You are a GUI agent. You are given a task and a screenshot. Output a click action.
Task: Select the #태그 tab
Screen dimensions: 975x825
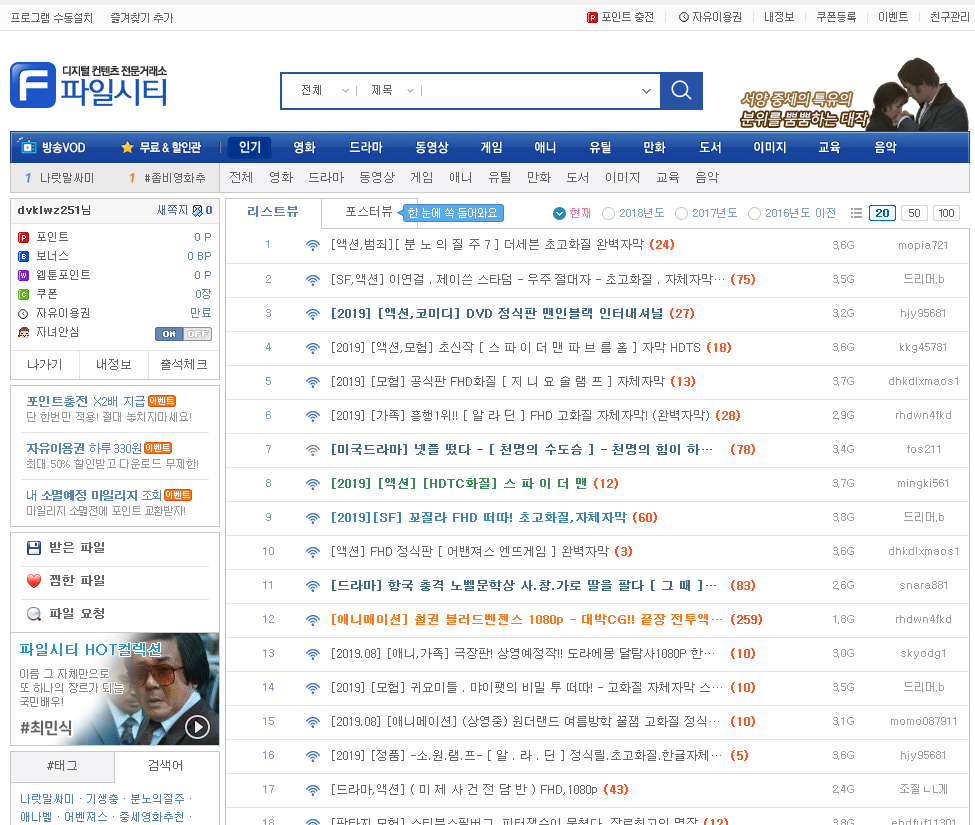coord(62,766)
